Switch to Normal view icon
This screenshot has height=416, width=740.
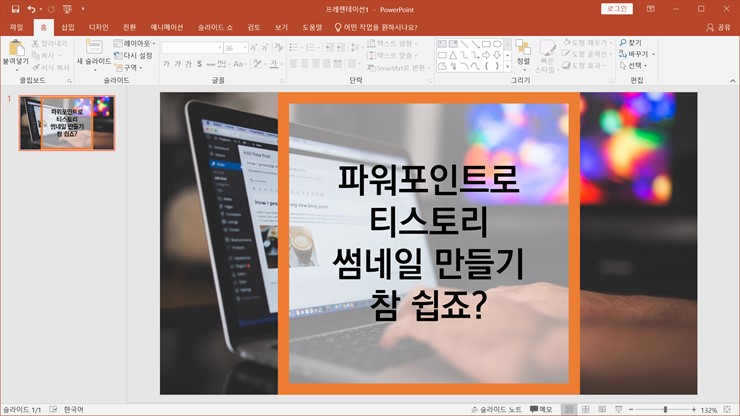(x=569, y=409)
